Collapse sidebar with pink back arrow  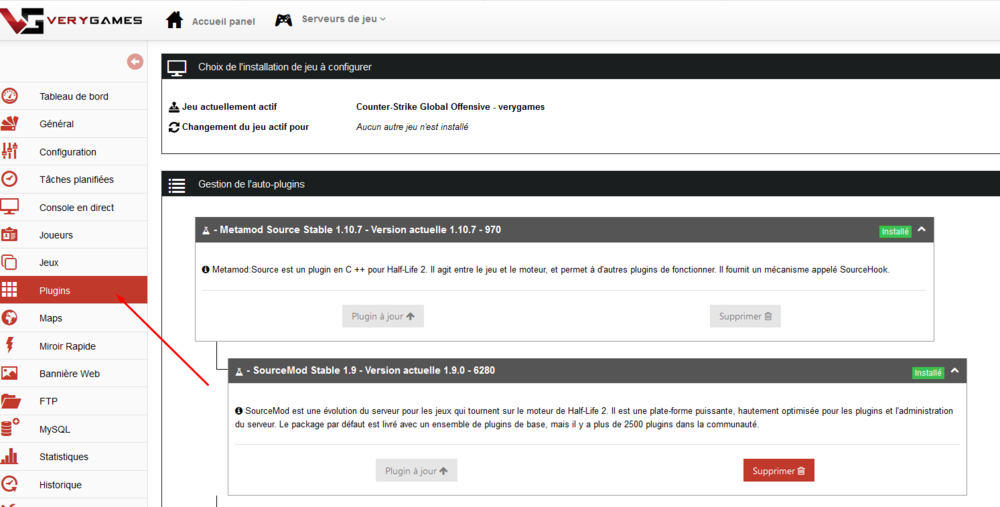[135, 61]
